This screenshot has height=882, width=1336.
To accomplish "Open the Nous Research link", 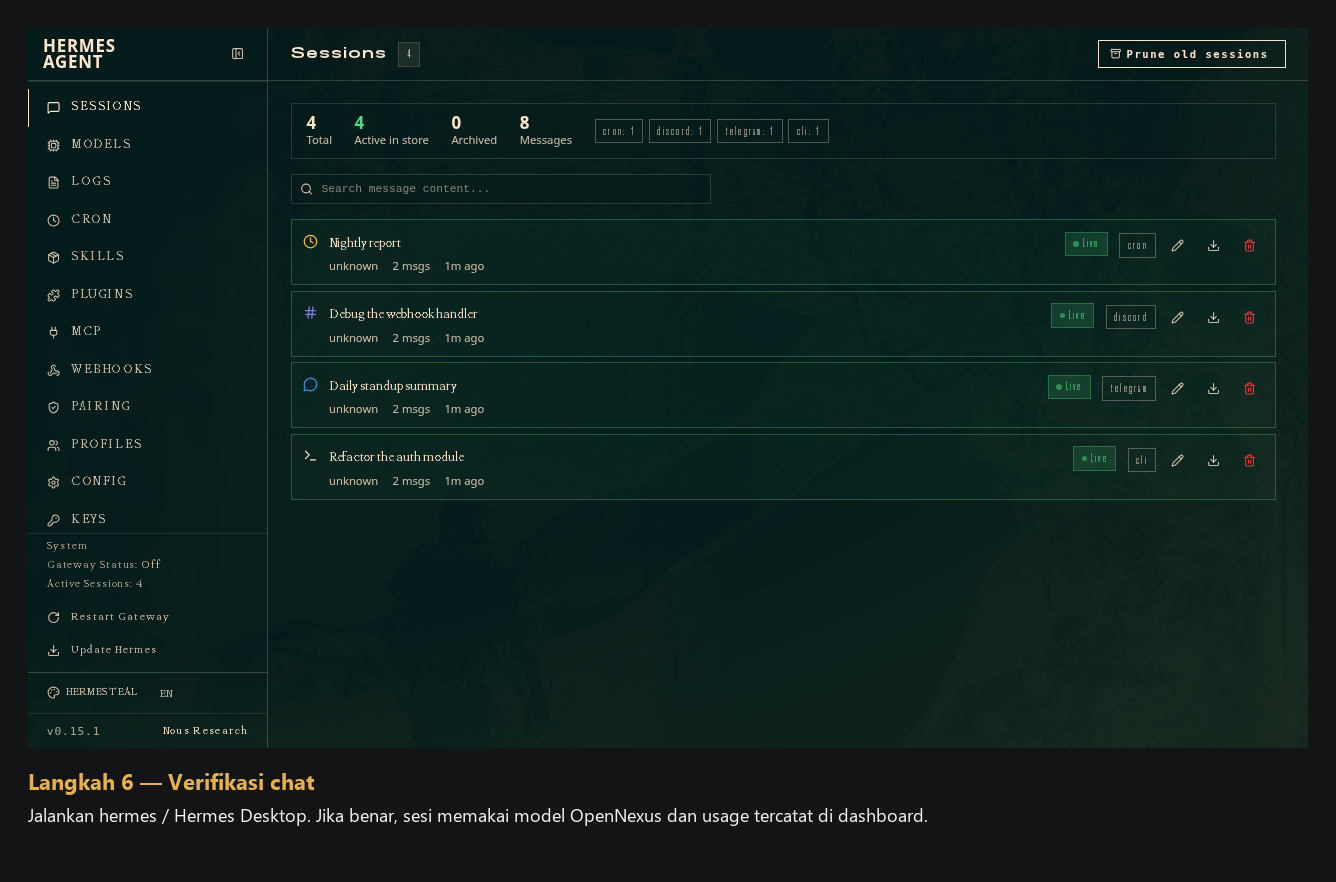I will click(205, 731).
